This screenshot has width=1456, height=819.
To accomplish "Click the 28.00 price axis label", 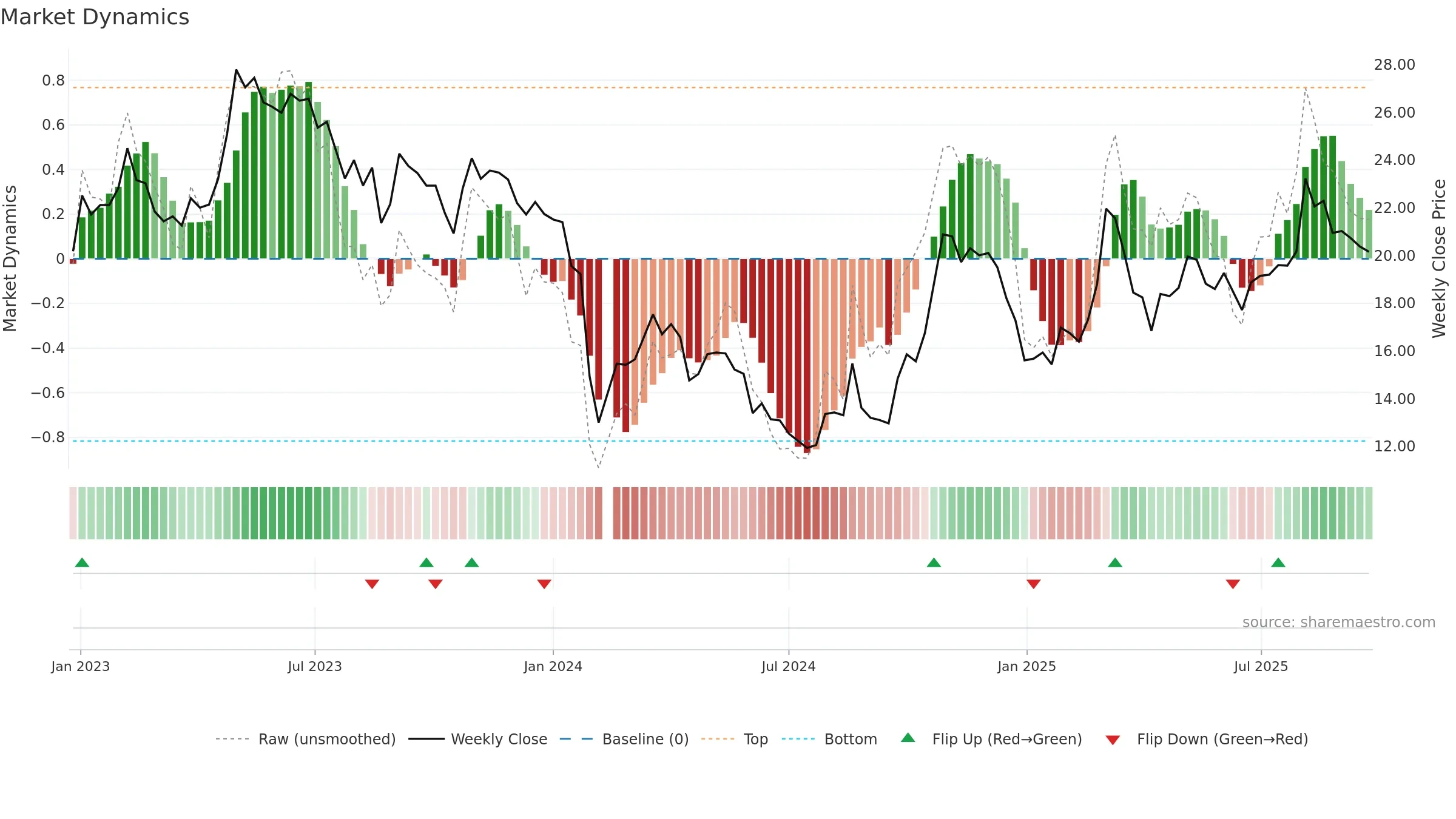I will pyautogui.click(x=1395, y=64).
